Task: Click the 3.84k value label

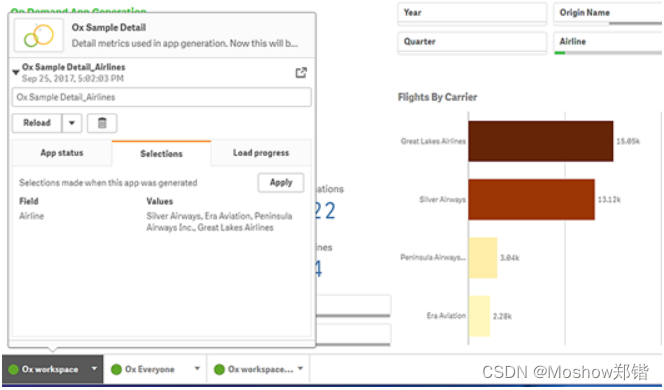Action: pos(510,257)
